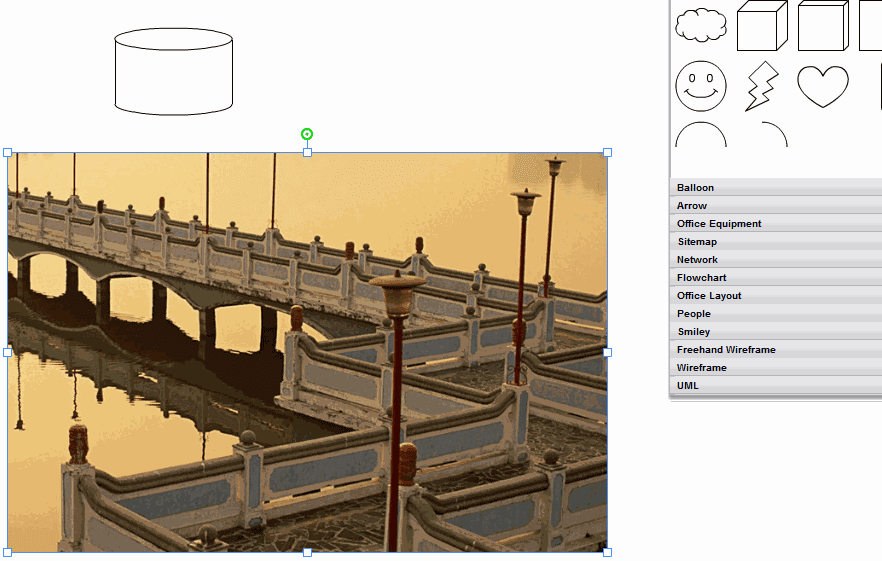Pick the 3D cube shape
The width and height of the screenshot is (882, 561).
(762, 26)
